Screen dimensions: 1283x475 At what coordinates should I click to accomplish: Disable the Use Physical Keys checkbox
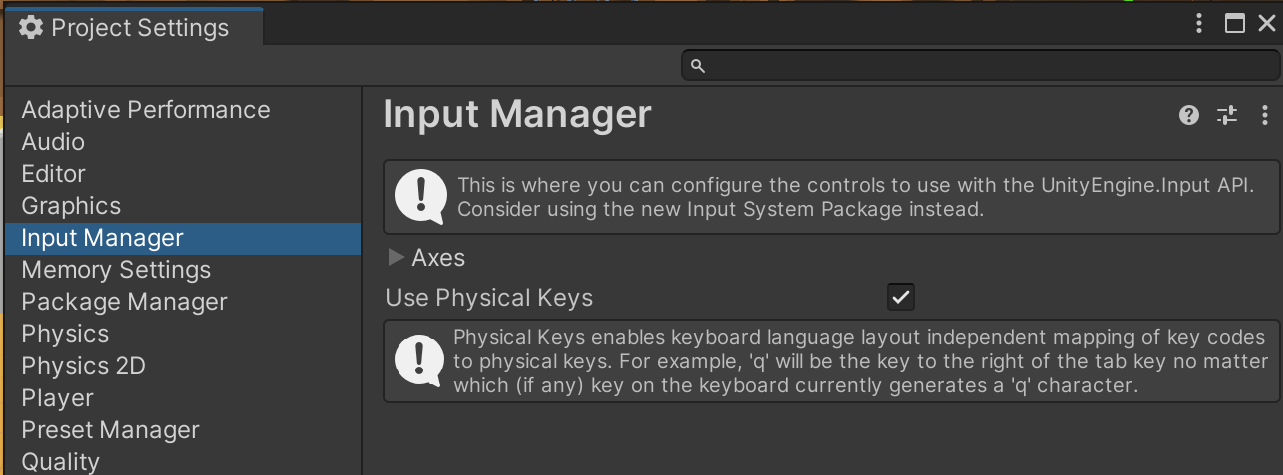[901, 297]
